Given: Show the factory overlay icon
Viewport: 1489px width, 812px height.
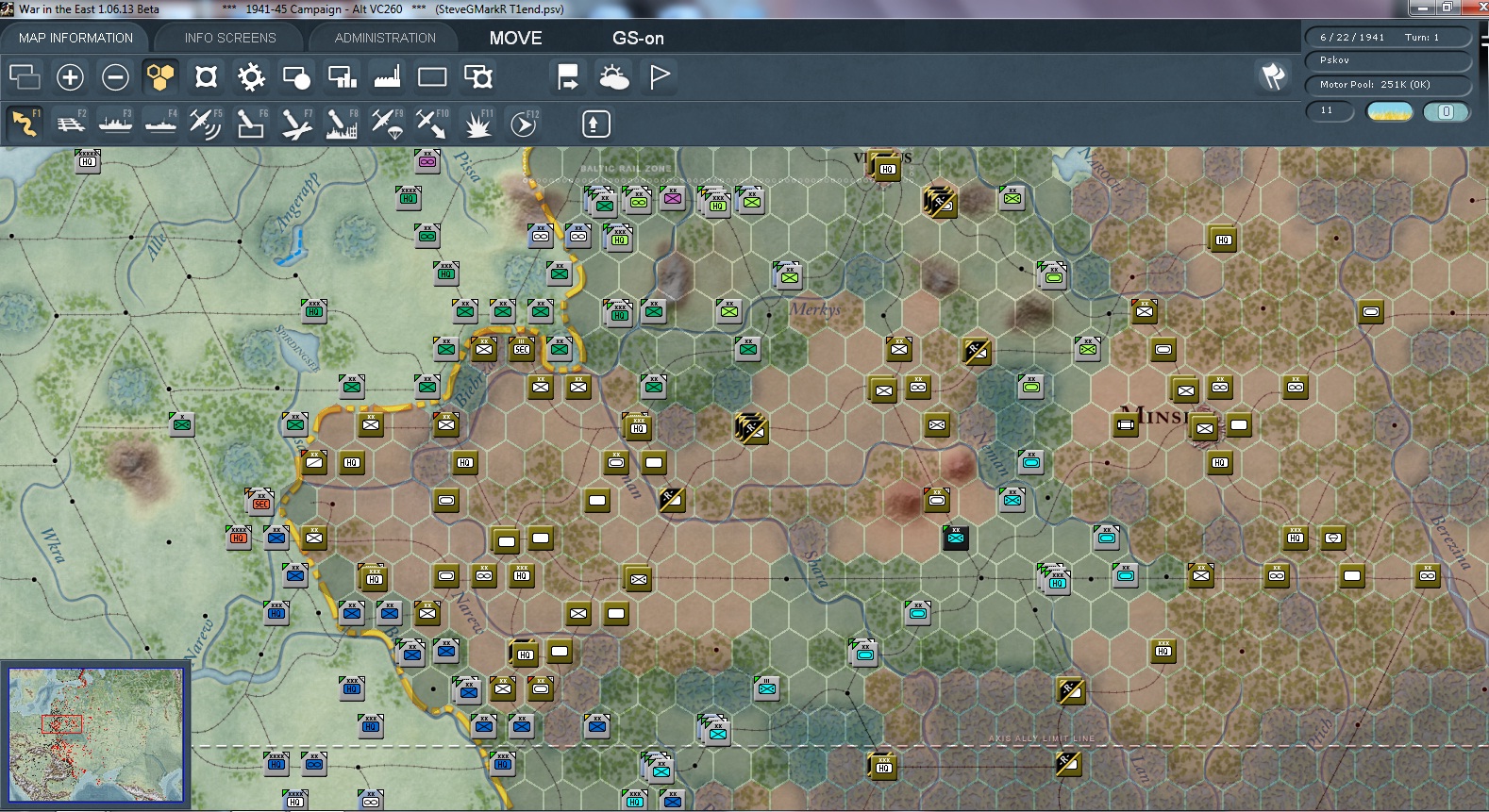Looking at the screenshot, I should click(x=387, y=77).
